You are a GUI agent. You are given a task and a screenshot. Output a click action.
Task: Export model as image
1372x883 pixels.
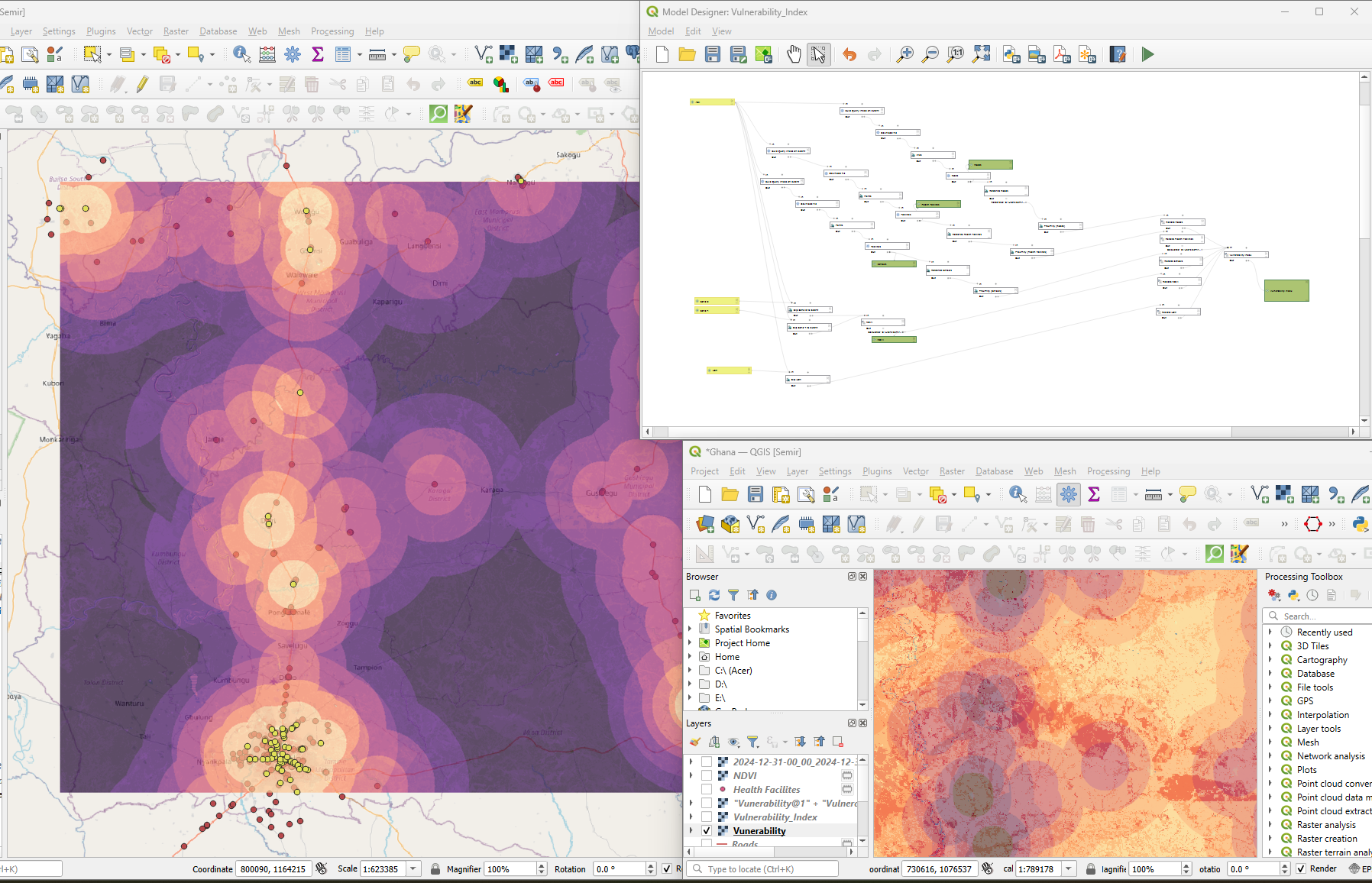tap(1037, 54)
